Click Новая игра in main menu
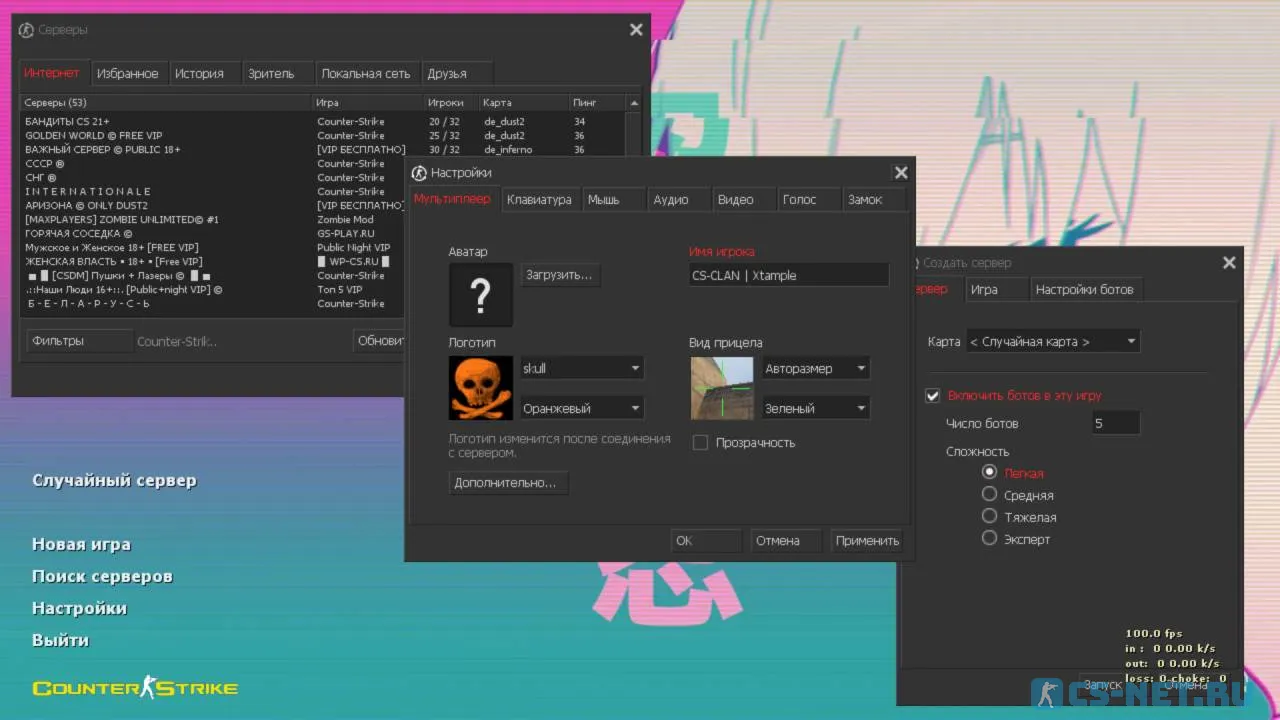The width and height of the screenshot is (1280, 720). point(81,544)
